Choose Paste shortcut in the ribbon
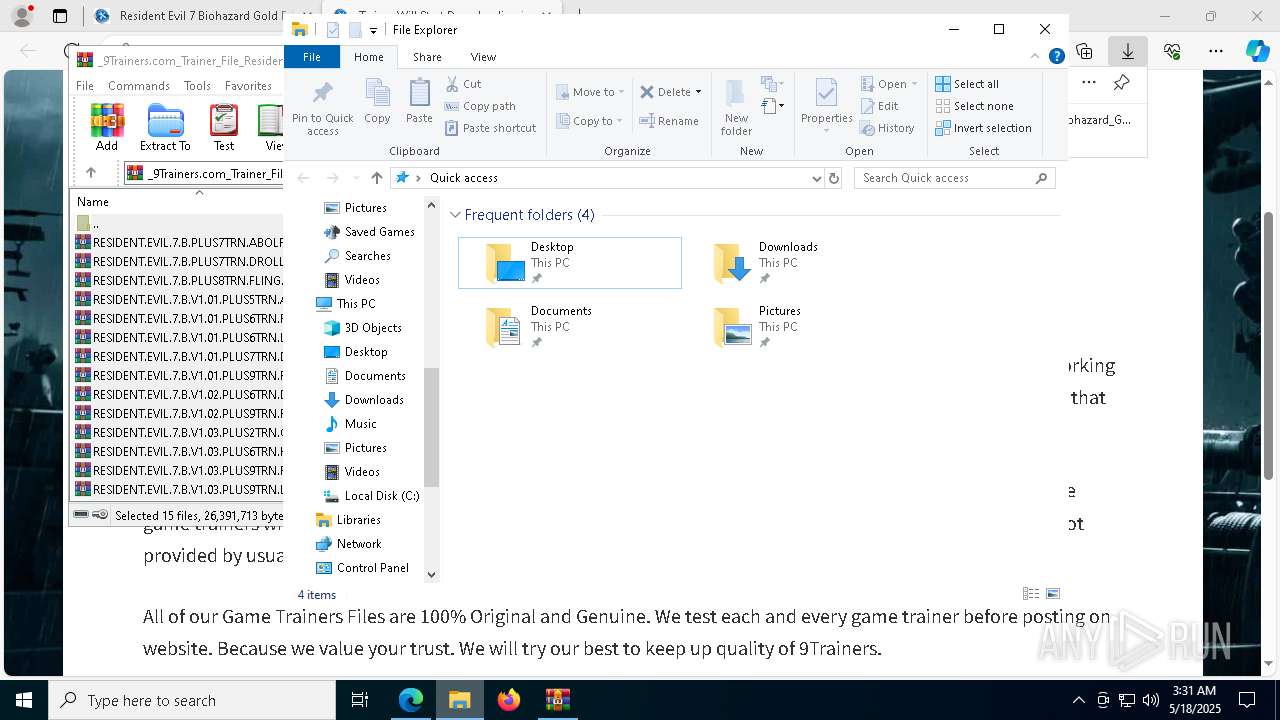 pyautogui.click(x=491, y=128)
